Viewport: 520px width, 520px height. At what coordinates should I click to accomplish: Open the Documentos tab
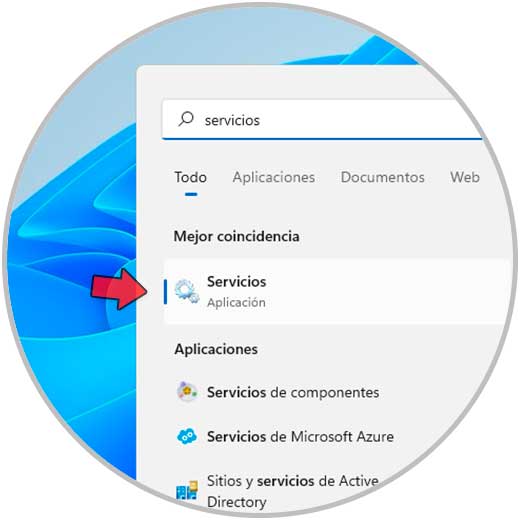tap(383, 177)
